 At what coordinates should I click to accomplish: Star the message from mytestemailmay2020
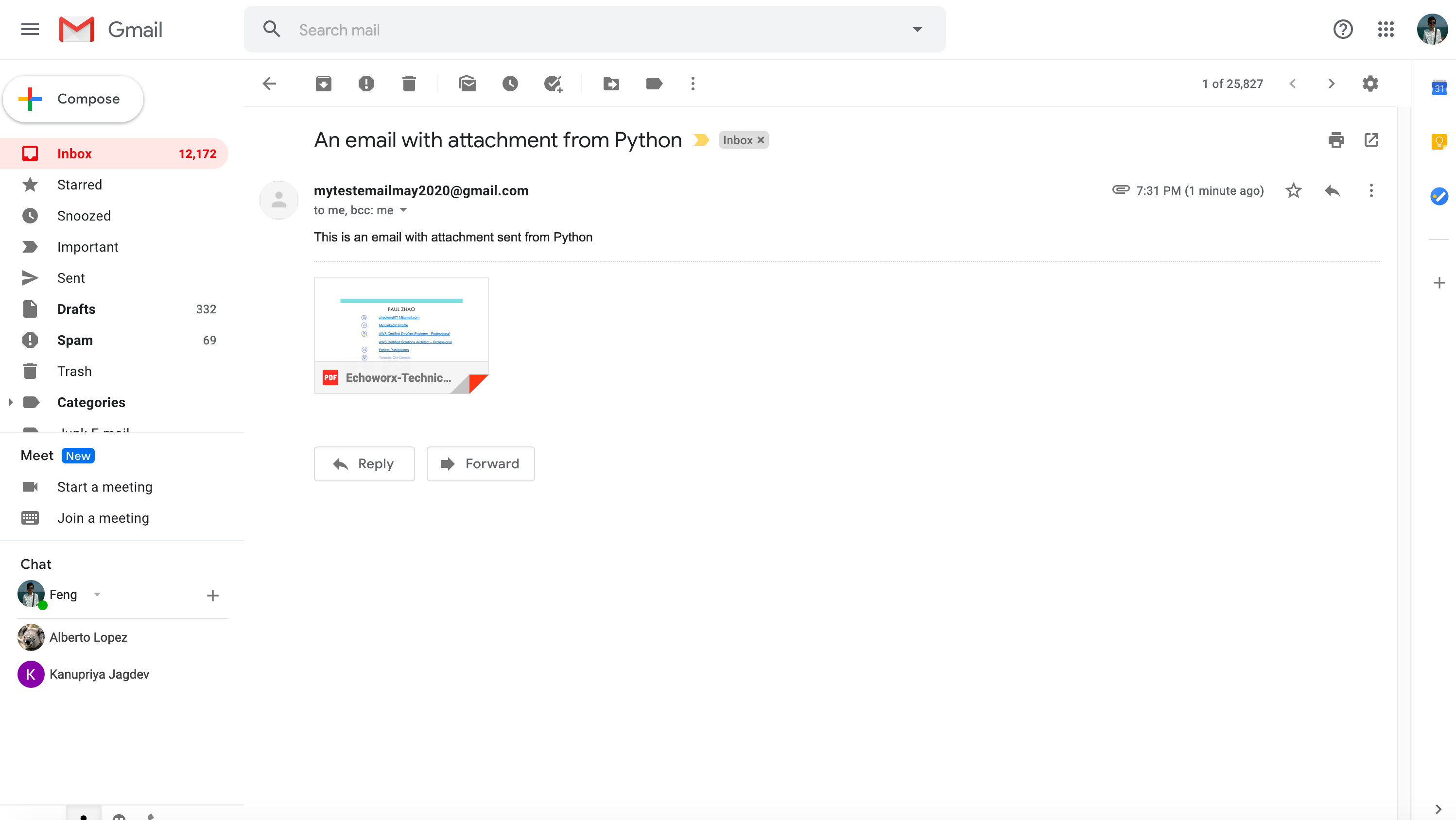(x=1293, y=190)
